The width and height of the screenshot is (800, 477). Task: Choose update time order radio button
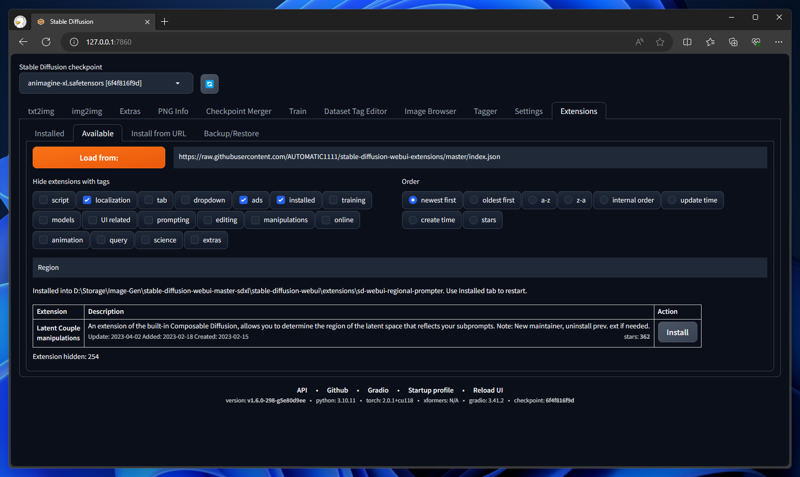[672, 200]
